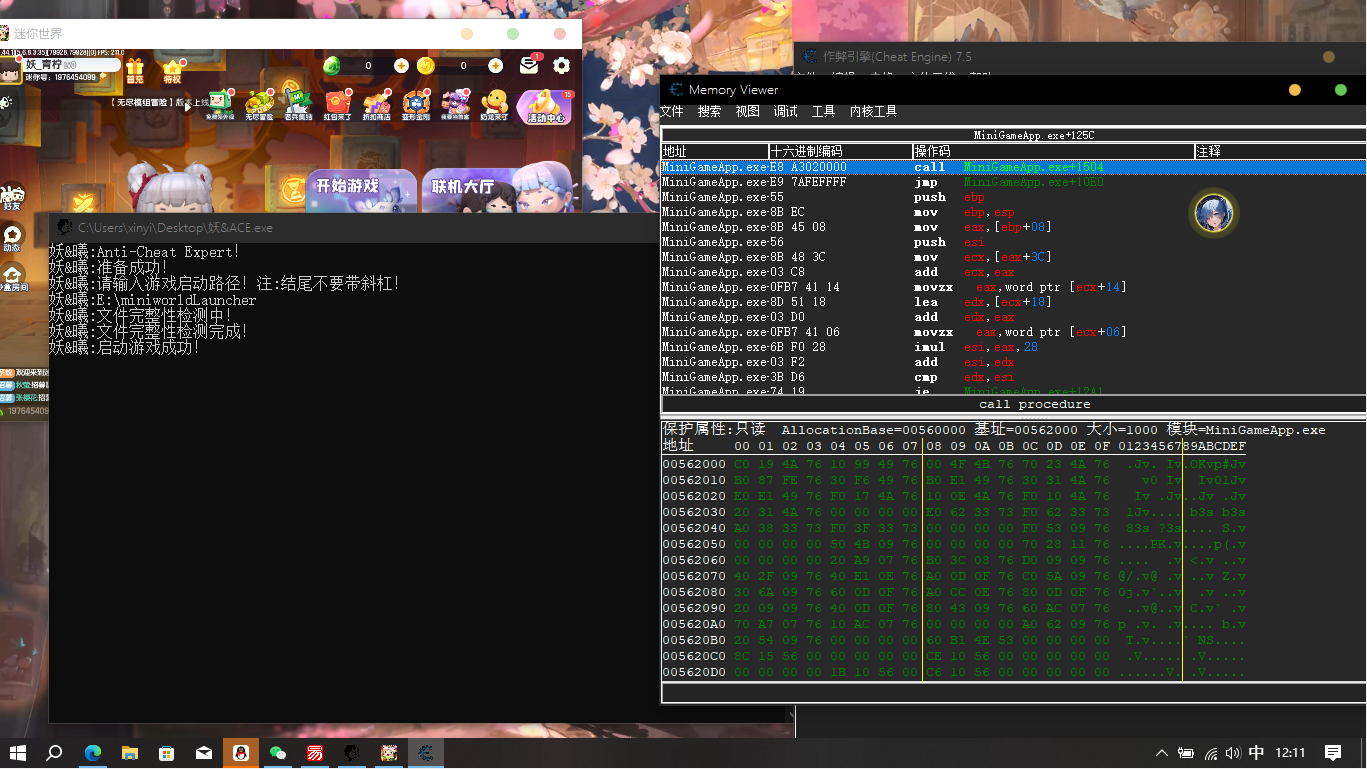Open the 动态 sidebar panel

pos(12,232)
